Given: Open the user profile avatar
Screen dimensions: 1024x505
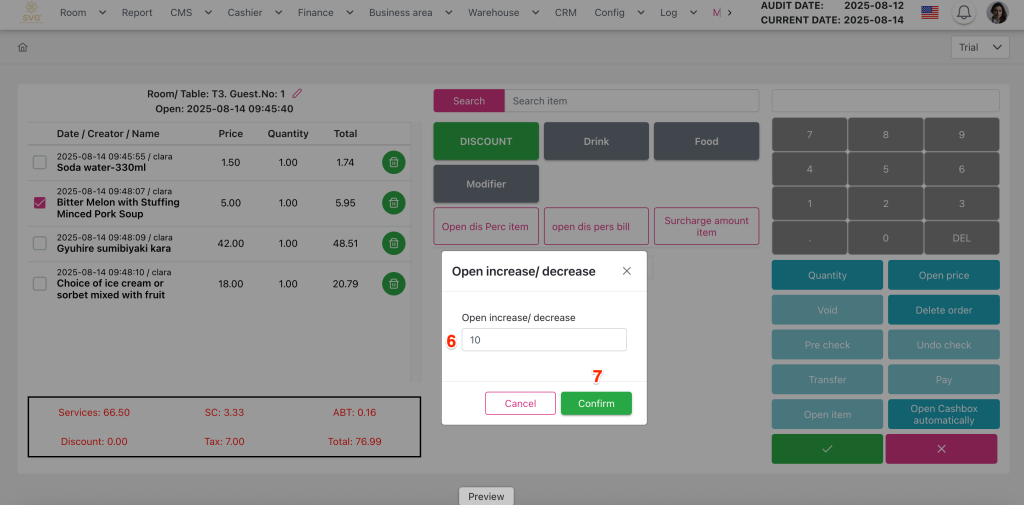Looking at the screenshot, I should coord(997,13).
